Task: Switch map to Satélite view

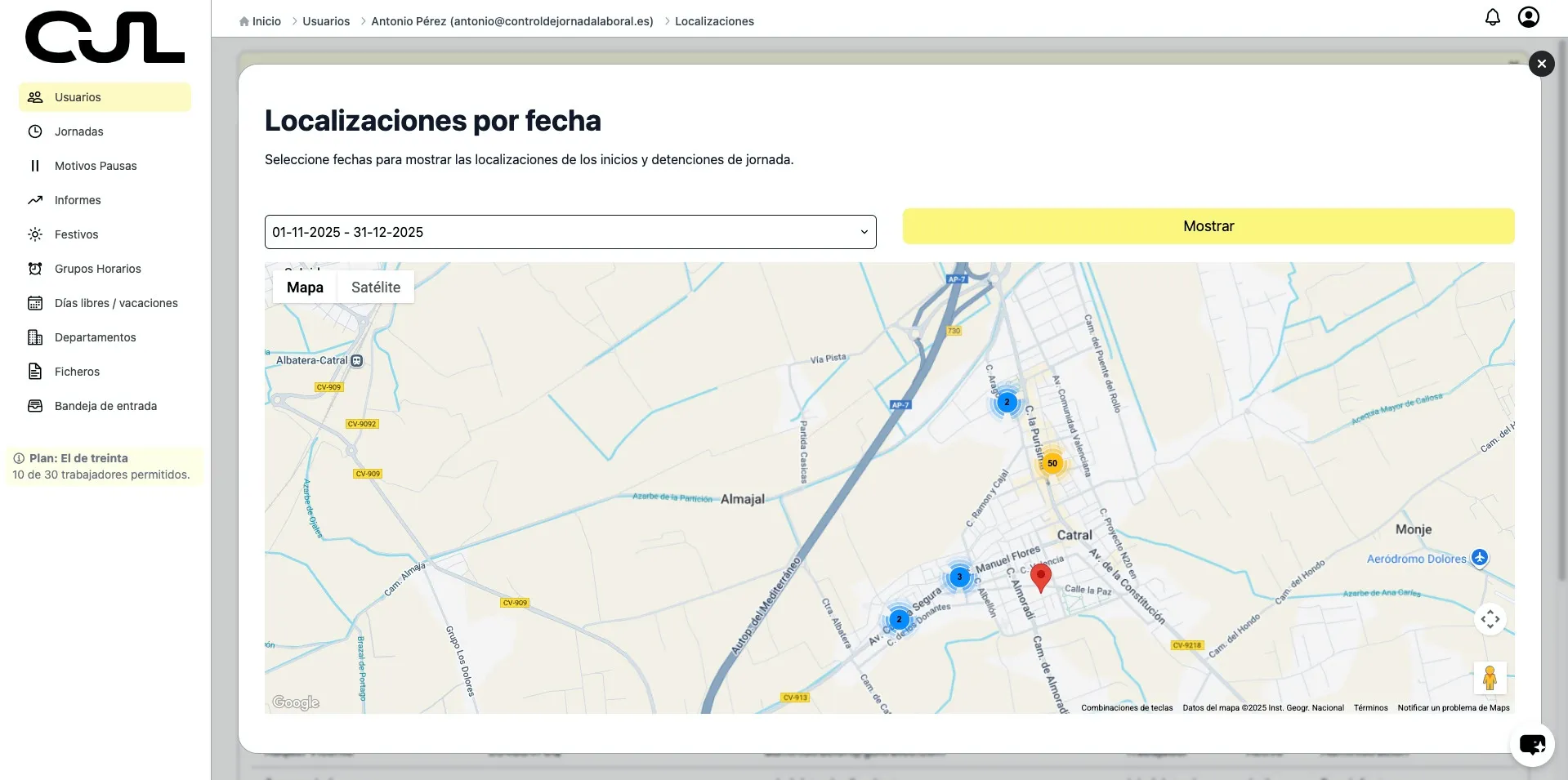Action: click(x=375, y=287)
